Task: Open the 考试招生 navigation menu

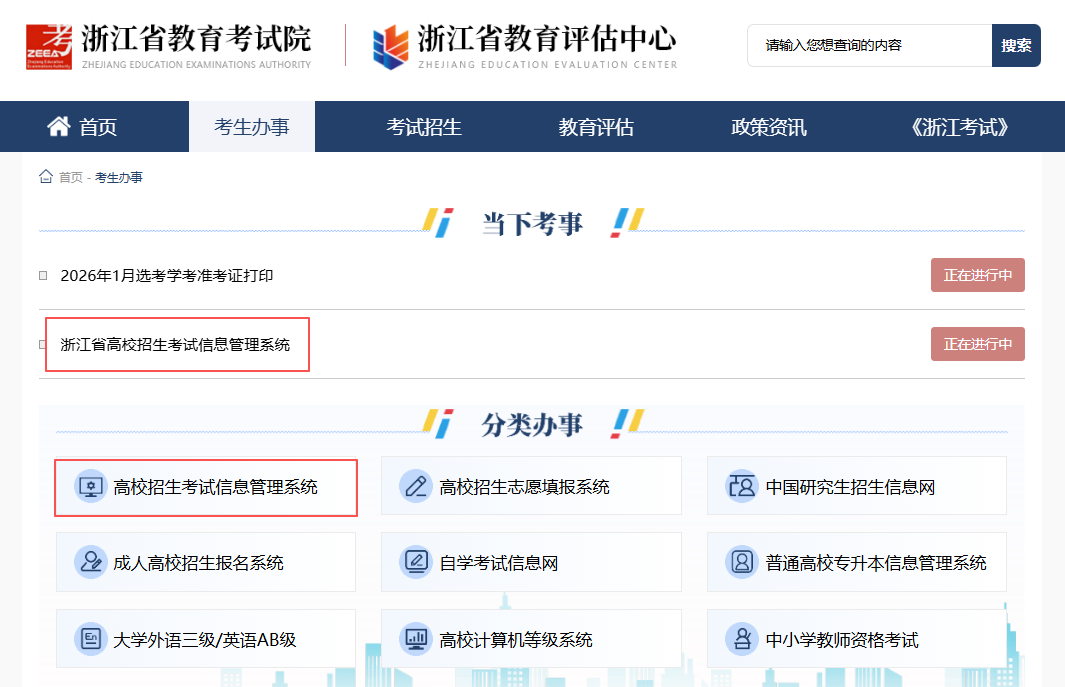Action: pyautogui.click(x=424, y=127)
